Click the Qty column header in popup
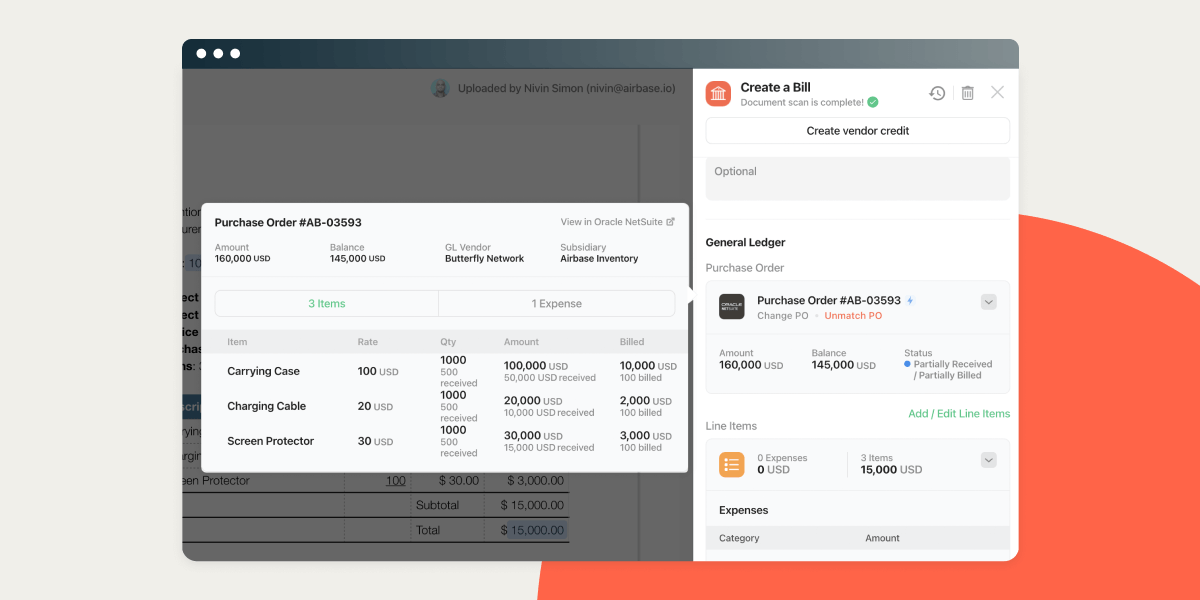1200x600 pixels. click(448, 342)
